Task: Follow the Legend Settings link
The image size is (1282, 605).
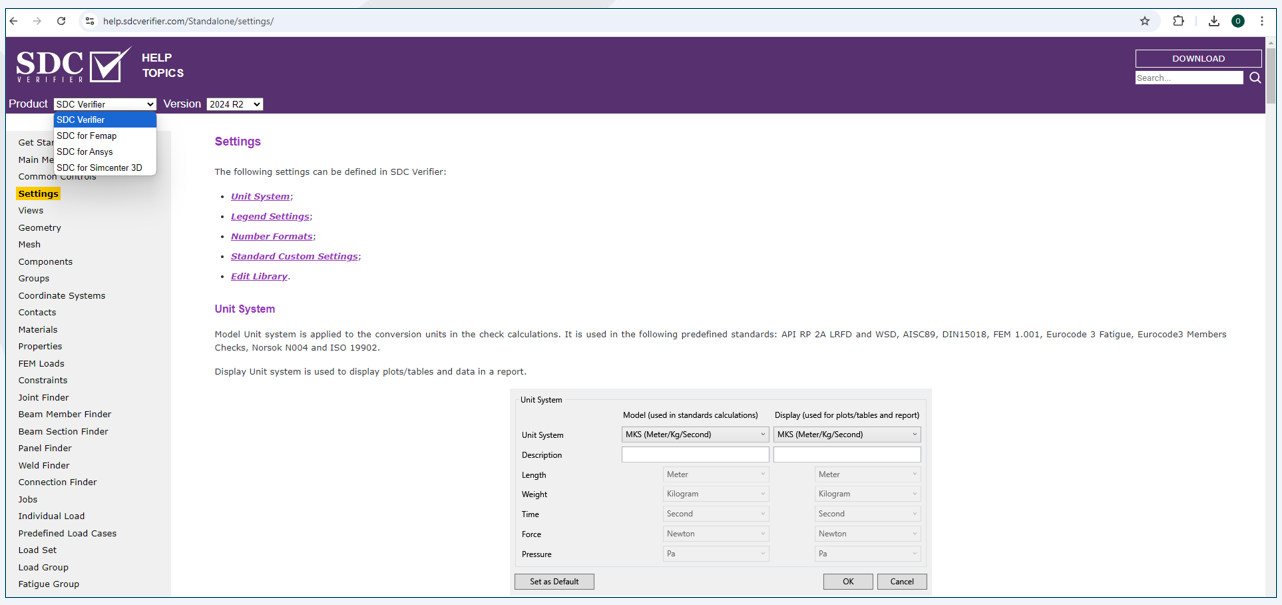Action: pyautogui.click(x=270, y=217)
